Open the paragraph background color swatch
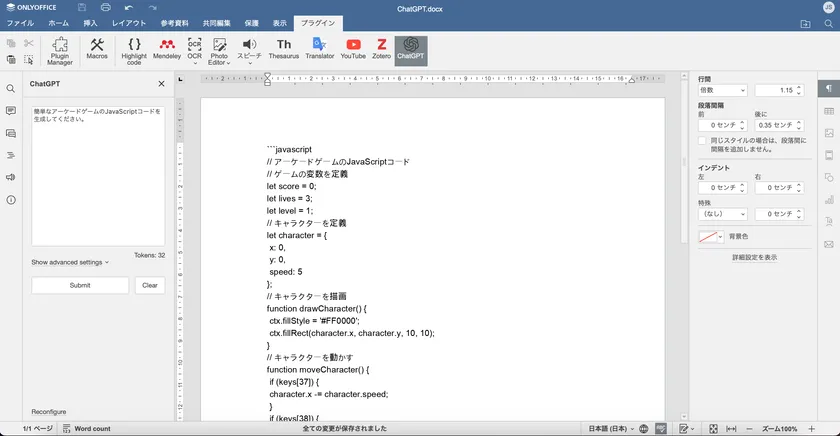 (710, 237)
